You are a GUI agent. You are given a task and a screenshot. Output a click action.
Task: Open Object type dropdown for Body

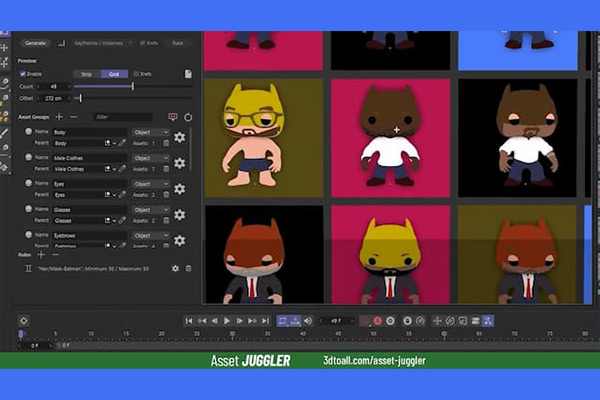pyautogui.click(x=151, y=132)
